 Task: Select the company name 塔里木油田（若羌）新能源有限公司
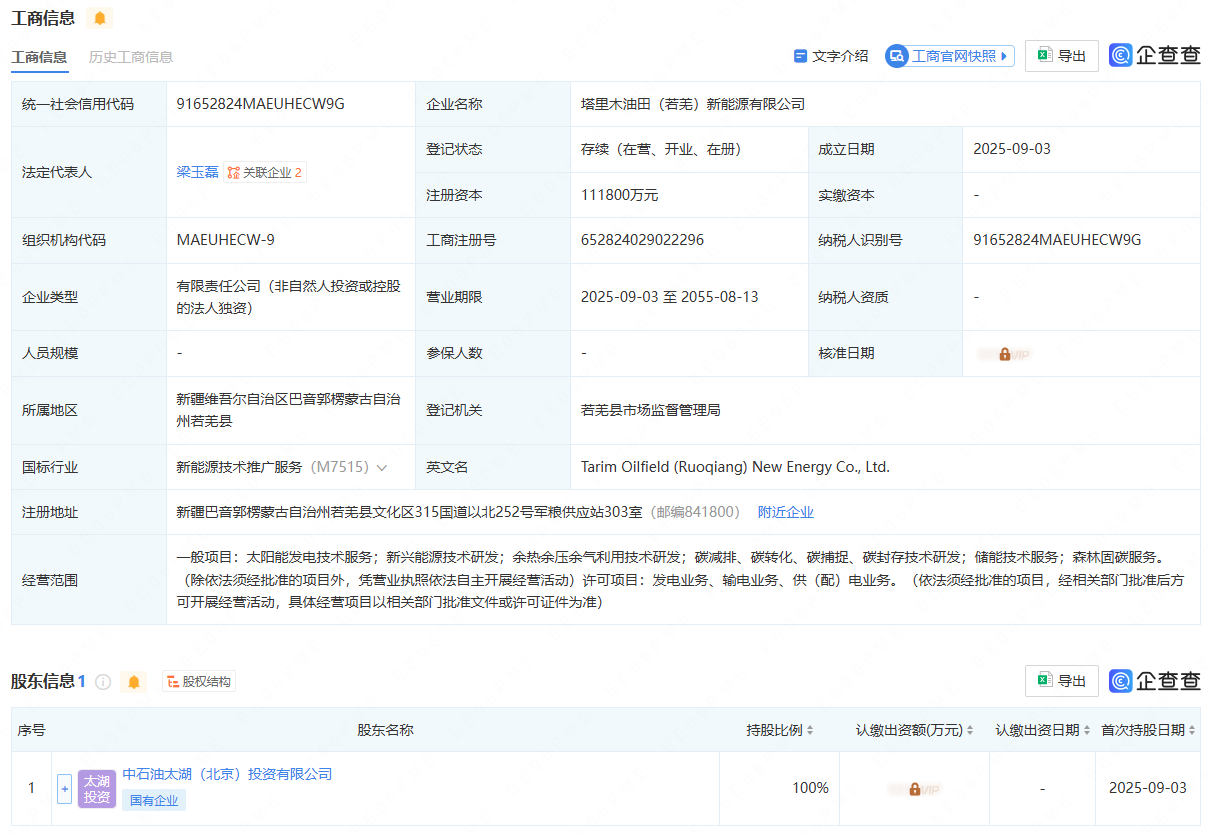(693, 104)
